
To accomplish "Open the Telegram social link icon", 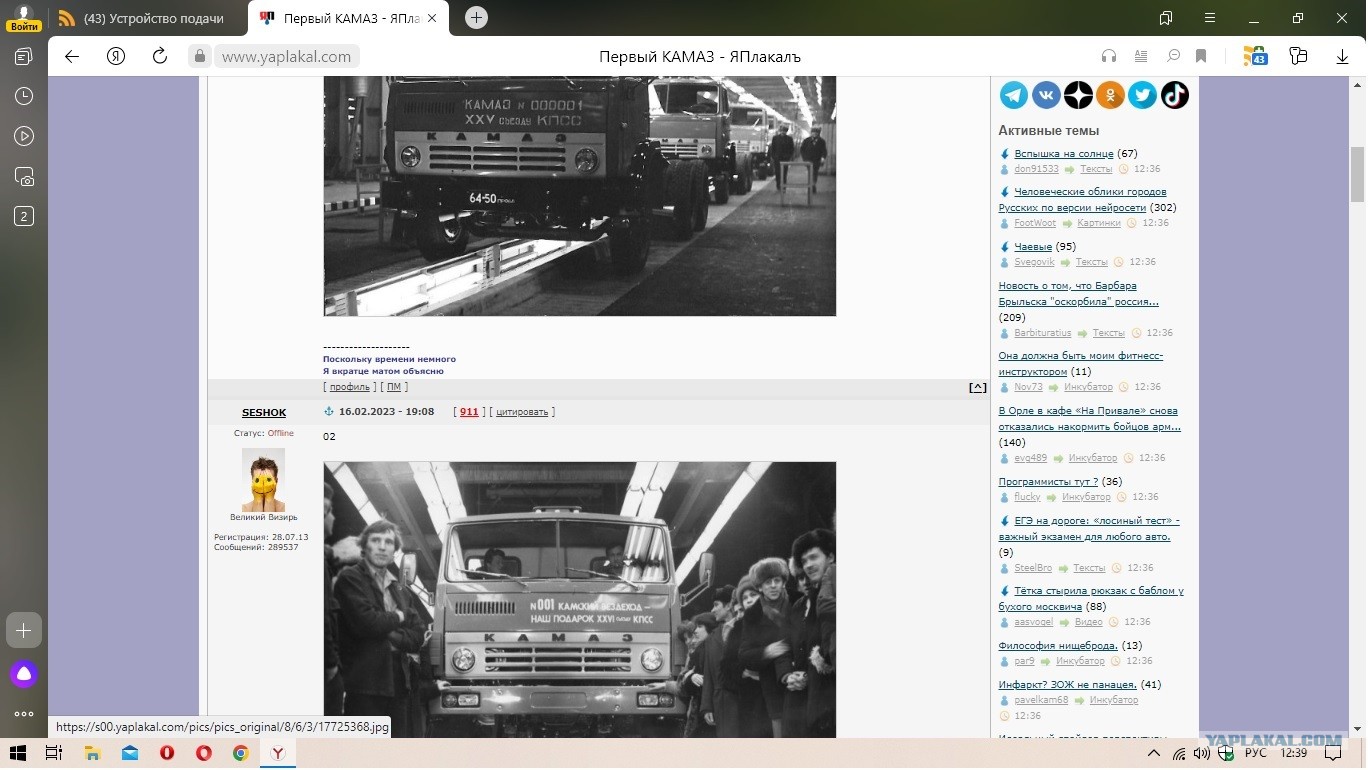I will (1014, 95).
